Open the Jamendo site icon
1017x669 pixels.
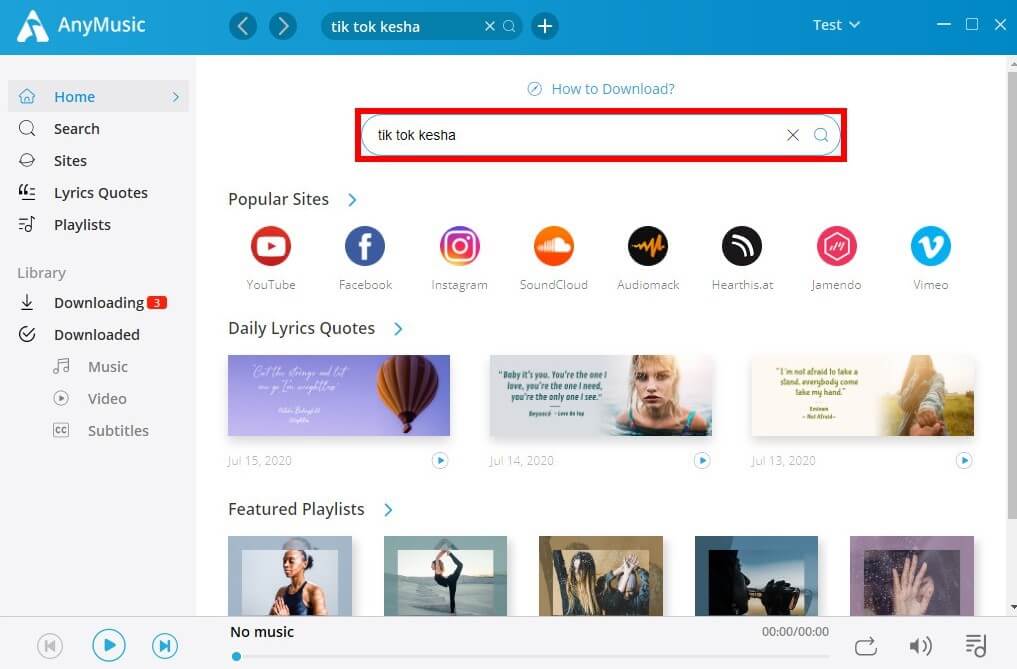coord(836,247)
